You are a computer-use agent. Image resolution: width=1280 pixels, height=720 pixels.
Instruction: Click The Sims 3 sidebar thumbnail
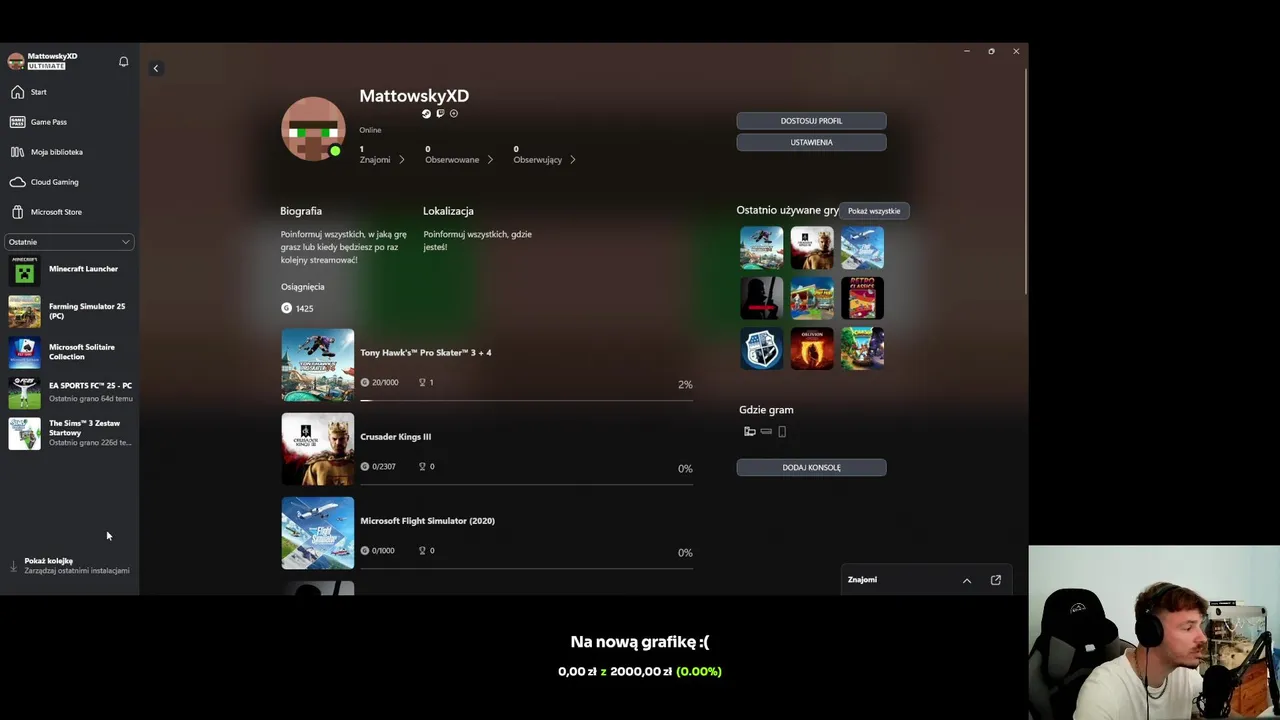click(x=25, y=433)
